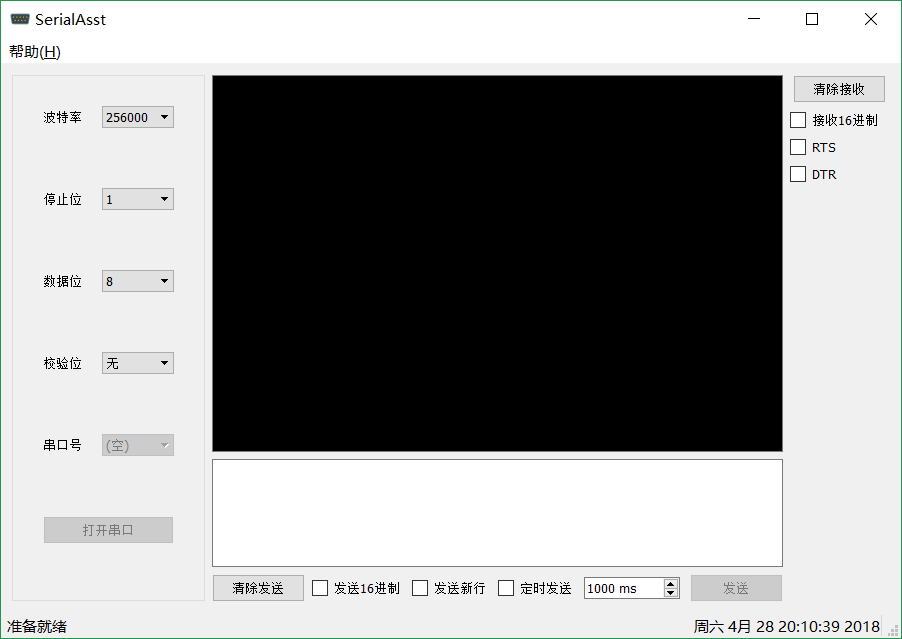This screenshot has height=639, width=902.
Task: Click the 波特率 label
Action: pyautogui.click(x=63, y=117)
